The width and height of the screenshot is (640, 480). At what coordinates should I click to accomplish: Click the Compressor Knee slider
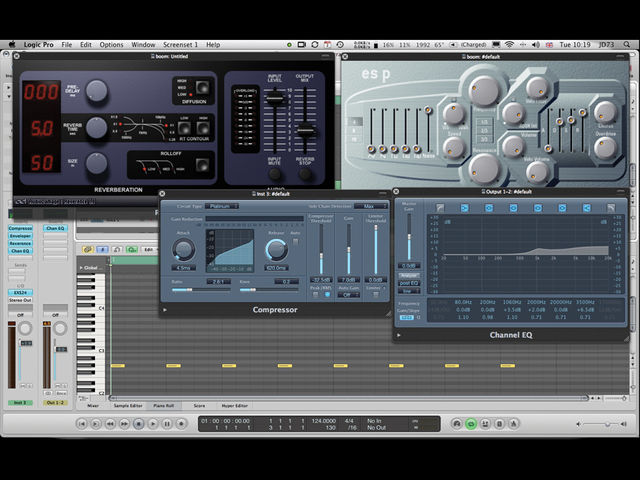(x=269, y=290)
